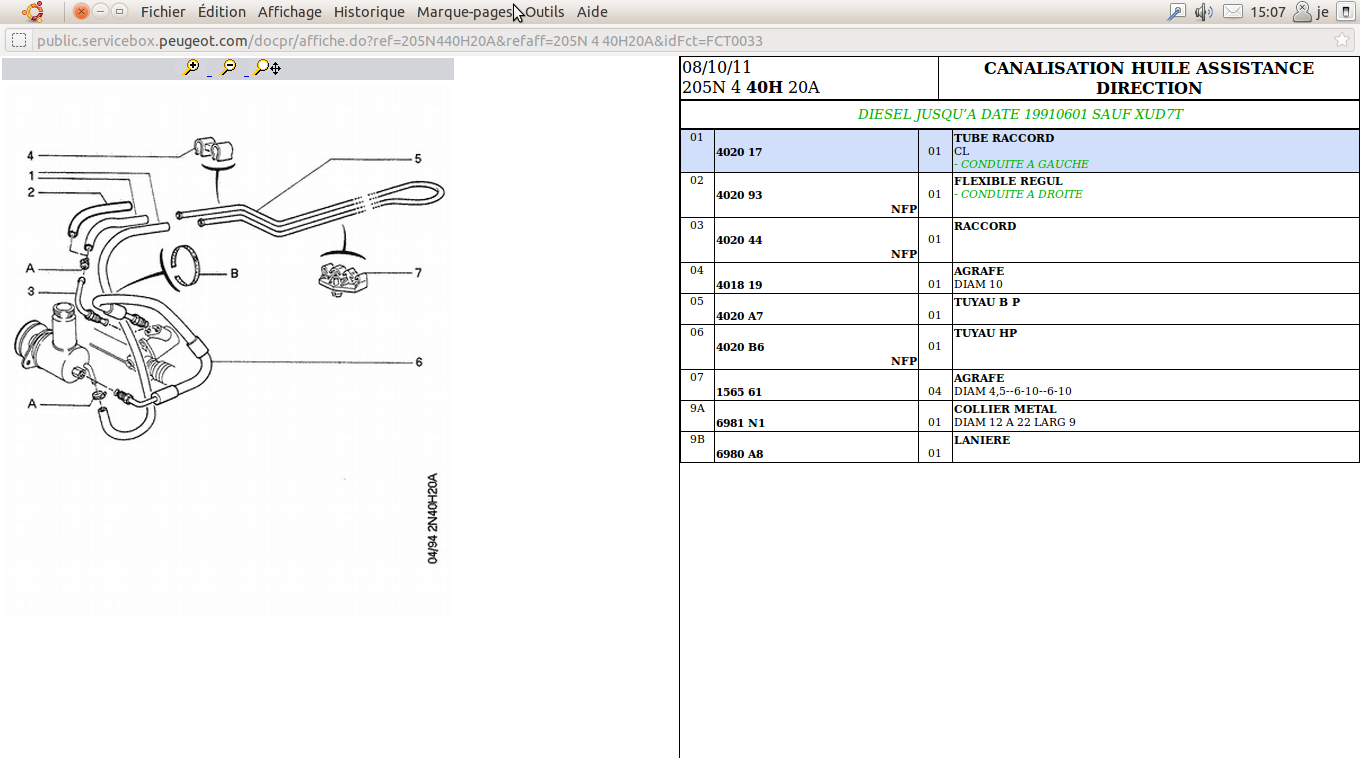Open the user menu labeled je

coord(1311,12)
